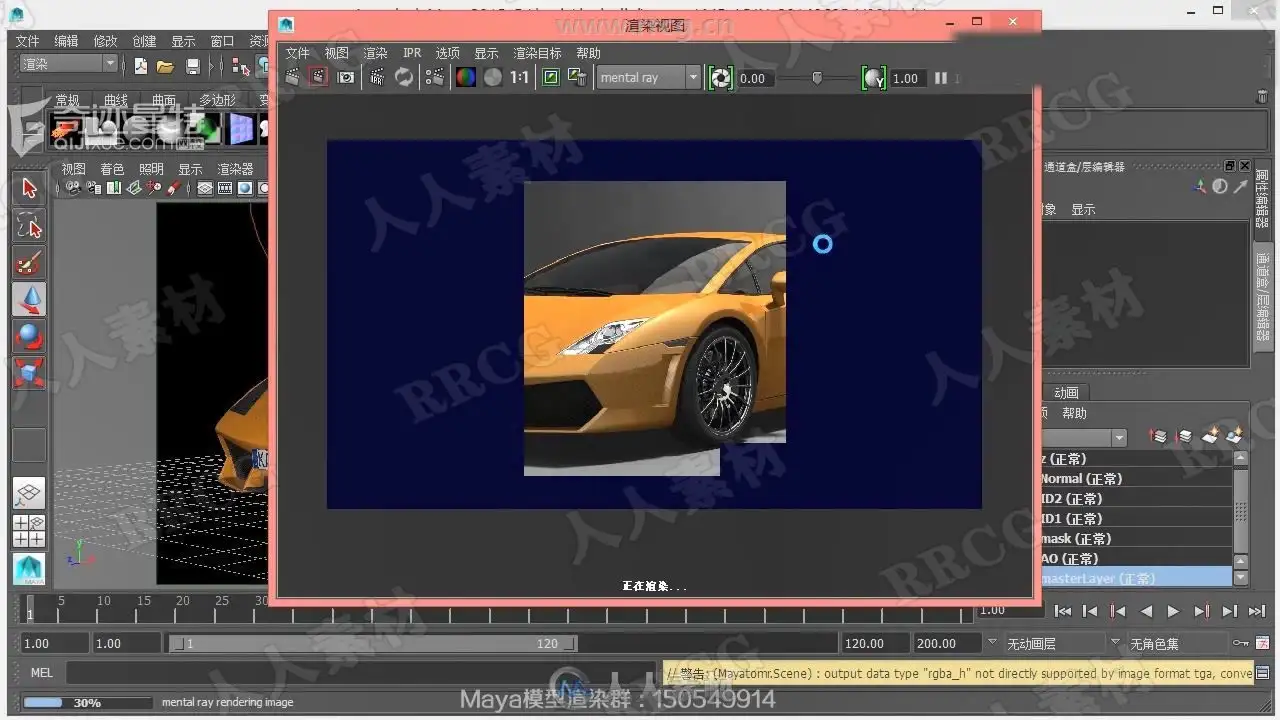Open the 视图 menu in Render View
This screenshot has width=1280, height=720.
(336, 53)
